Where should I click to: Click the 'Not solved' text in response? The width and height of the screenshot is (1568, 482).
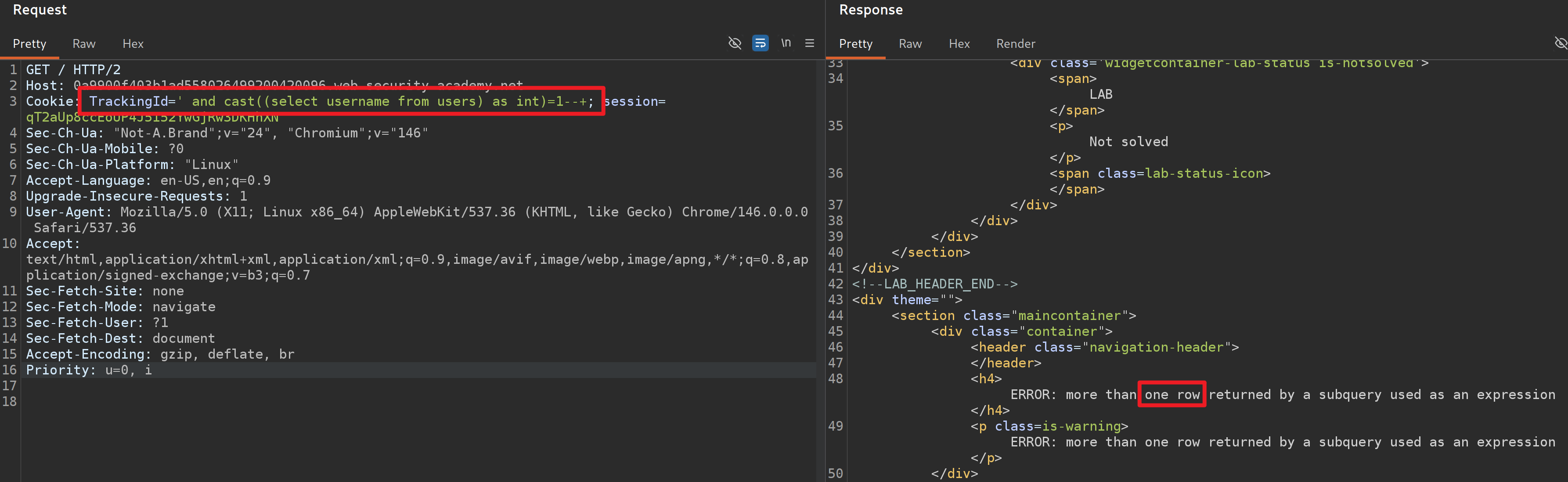click(x=1128, y=142)
